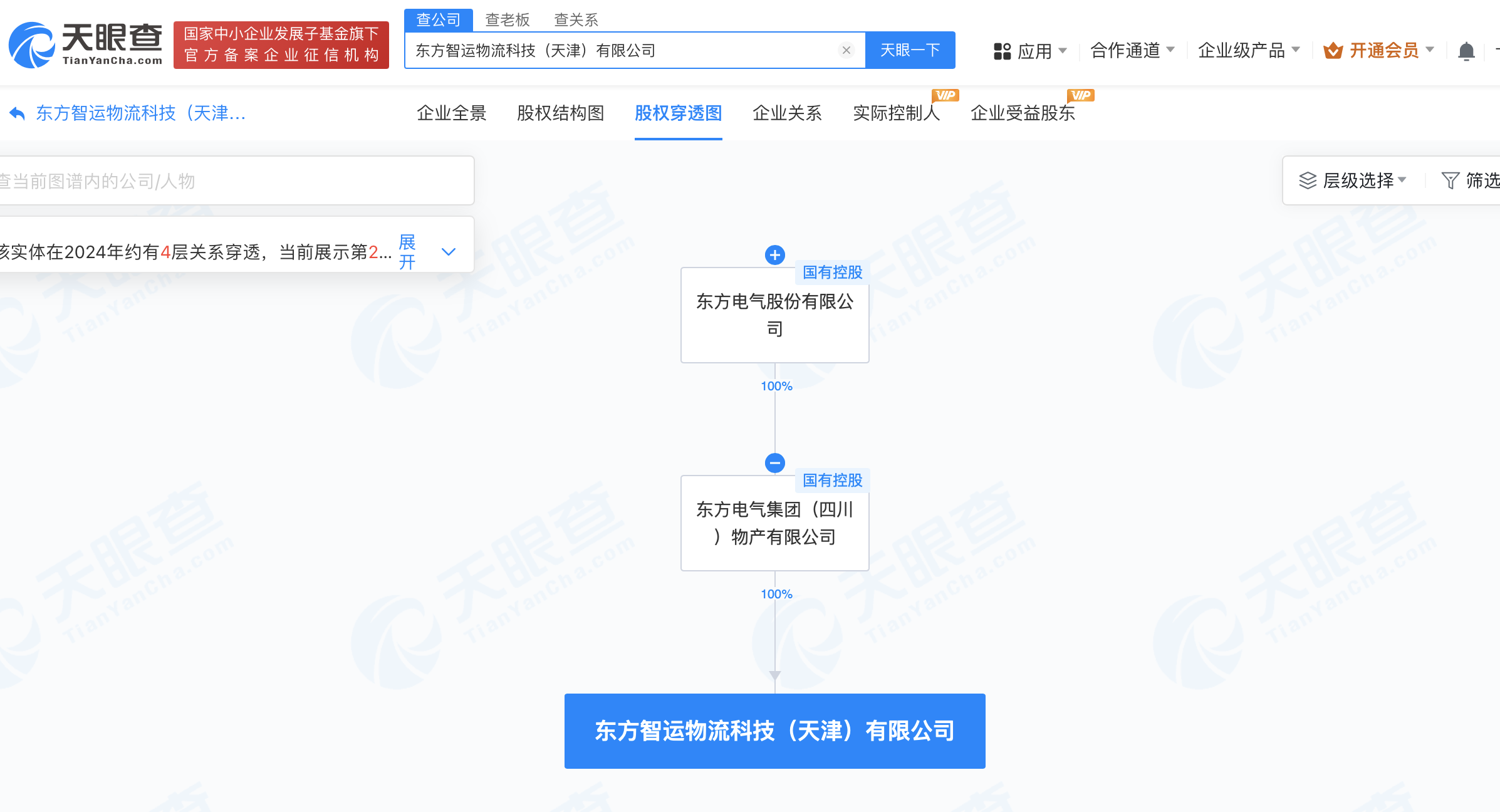Click the TianYanCha logo
The height and width of the screenshot is (812, 1500).
[x=86, y=44]
